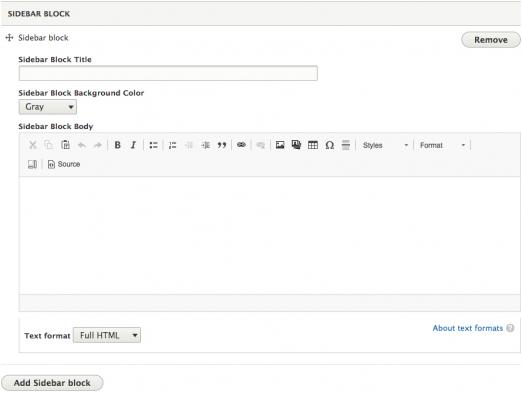Click the Copy icon in editor toolbar
The height and width of the screenshot is (393, 522).
(x=49, y=145)
